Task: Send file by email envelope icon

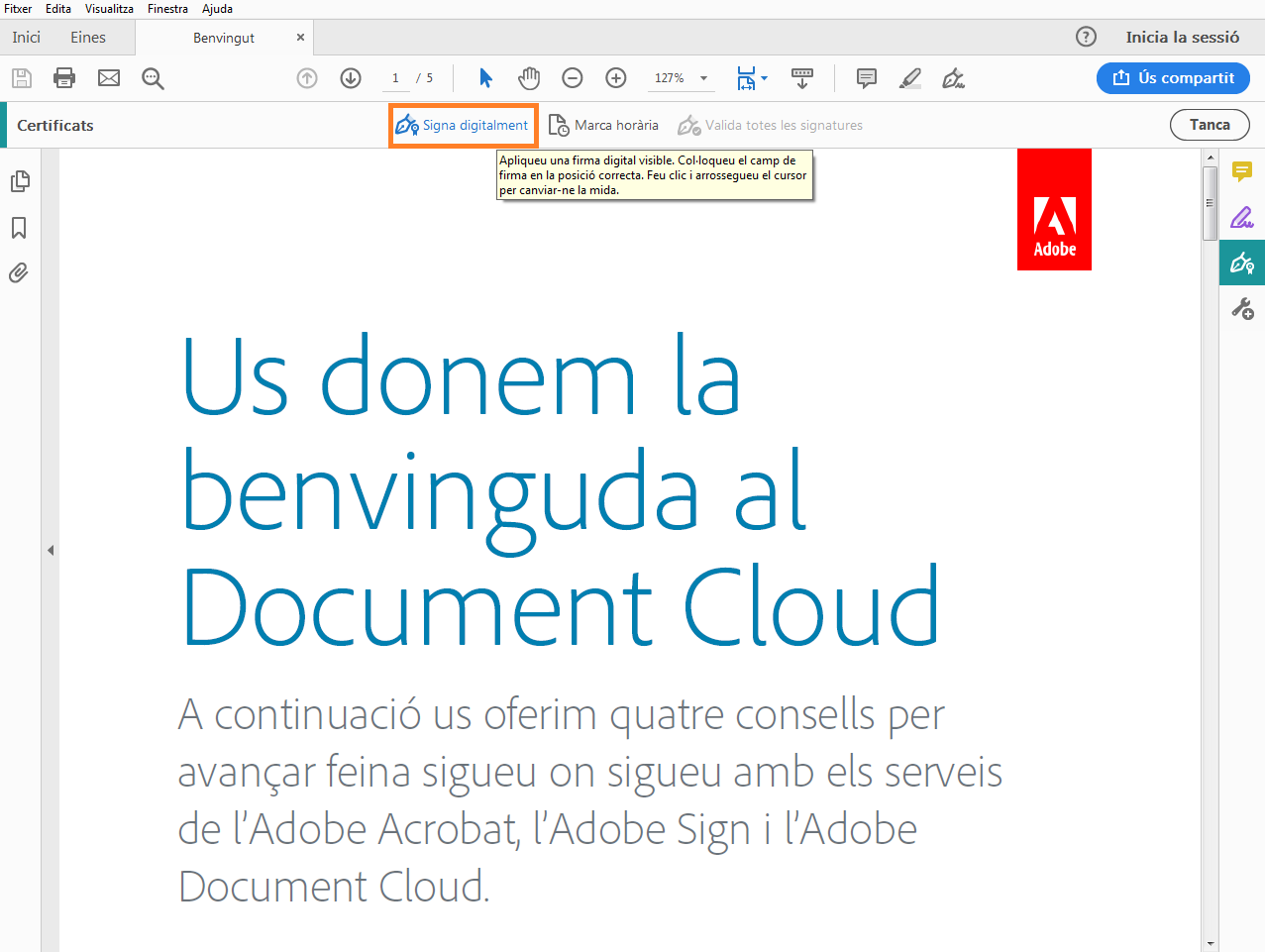Action: (109, 78)
